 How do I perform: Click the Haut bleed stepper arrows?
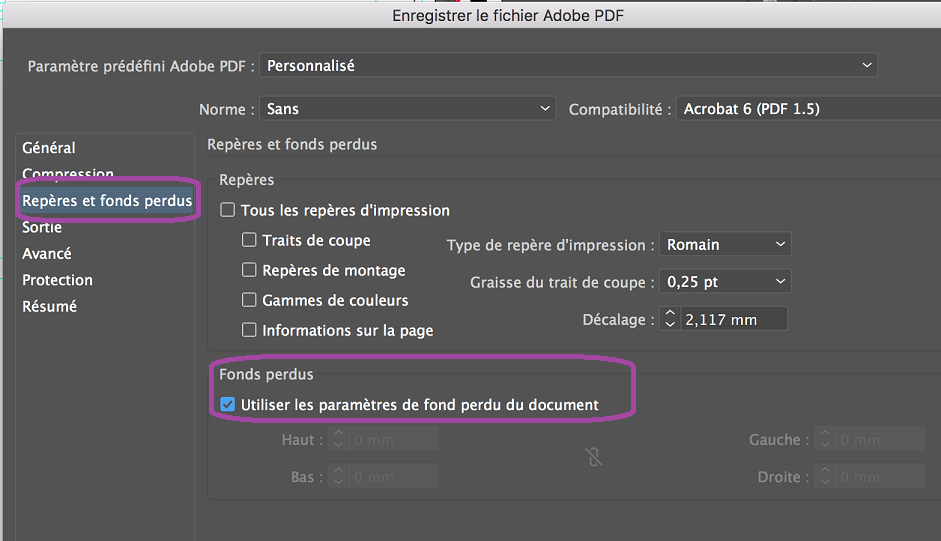pyautogui.click(x=338, y=439)
